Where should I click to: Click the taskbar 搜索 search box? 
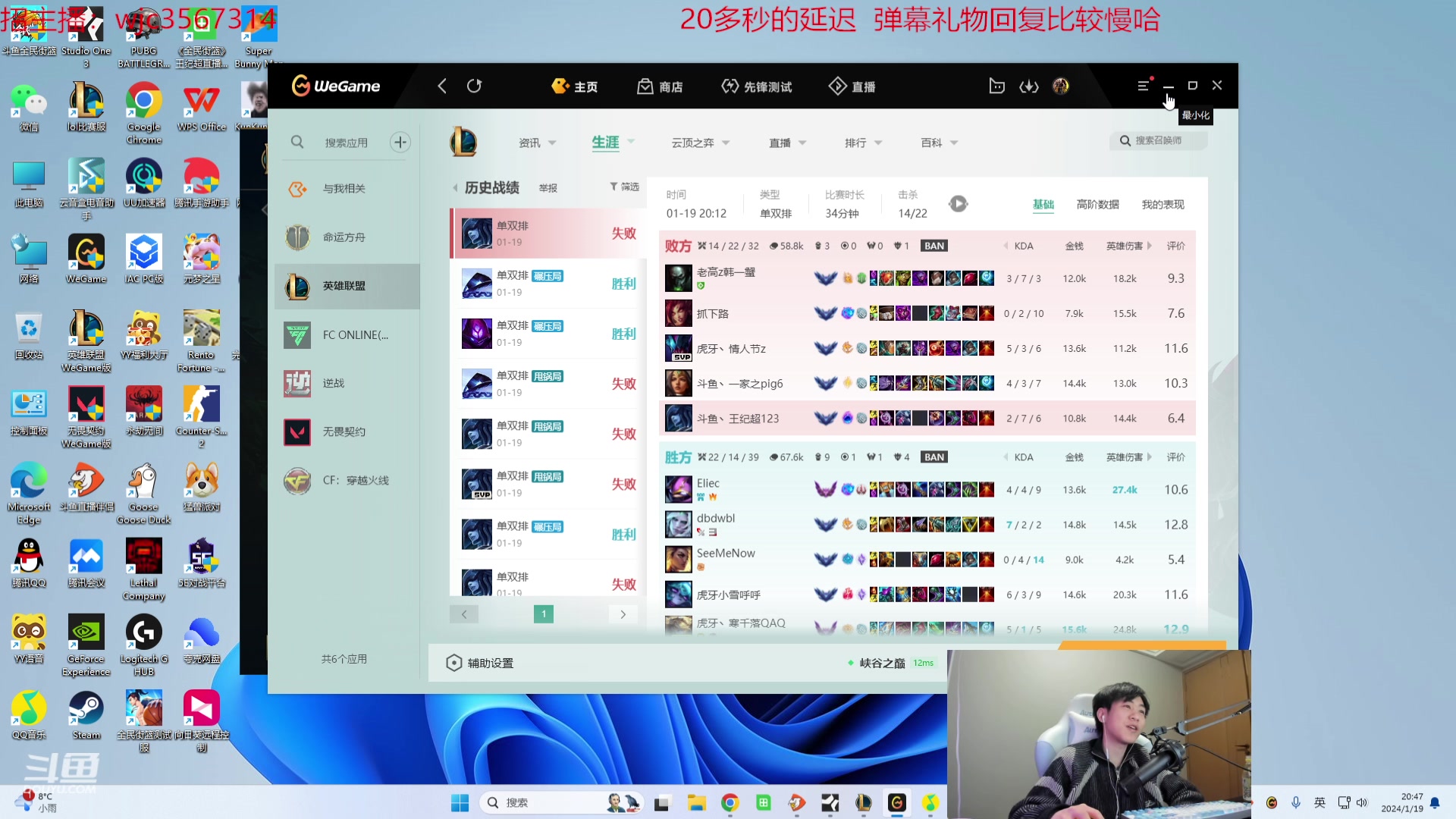(561, 803)
